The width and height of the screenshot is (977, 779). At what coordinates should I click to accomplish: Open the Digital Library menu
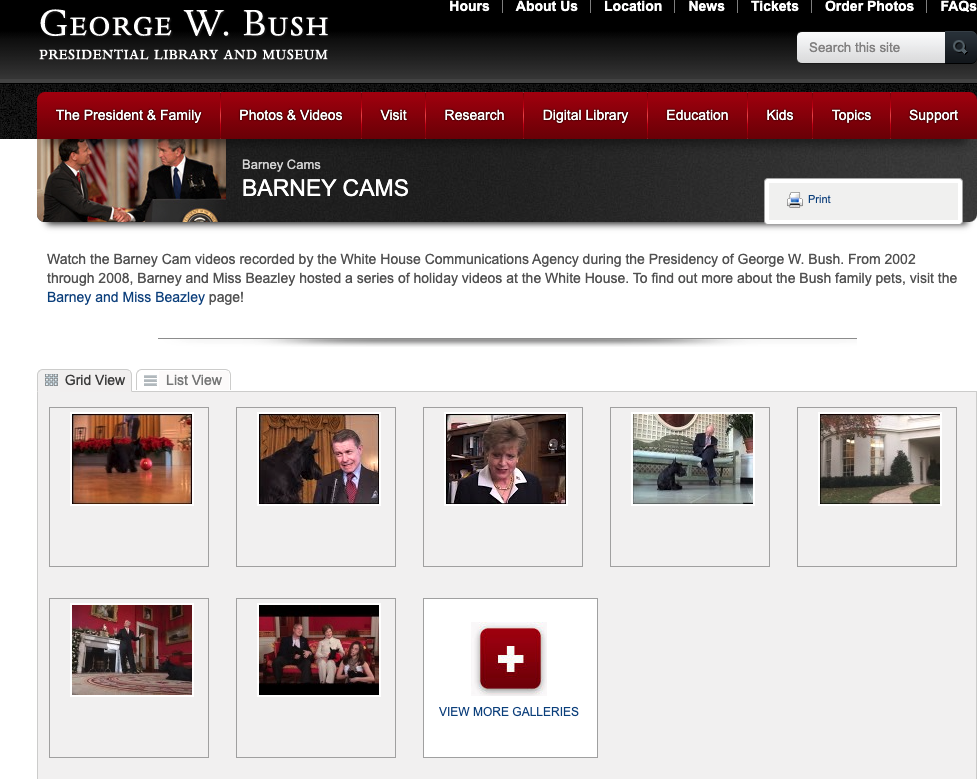(x=585, y=115)
